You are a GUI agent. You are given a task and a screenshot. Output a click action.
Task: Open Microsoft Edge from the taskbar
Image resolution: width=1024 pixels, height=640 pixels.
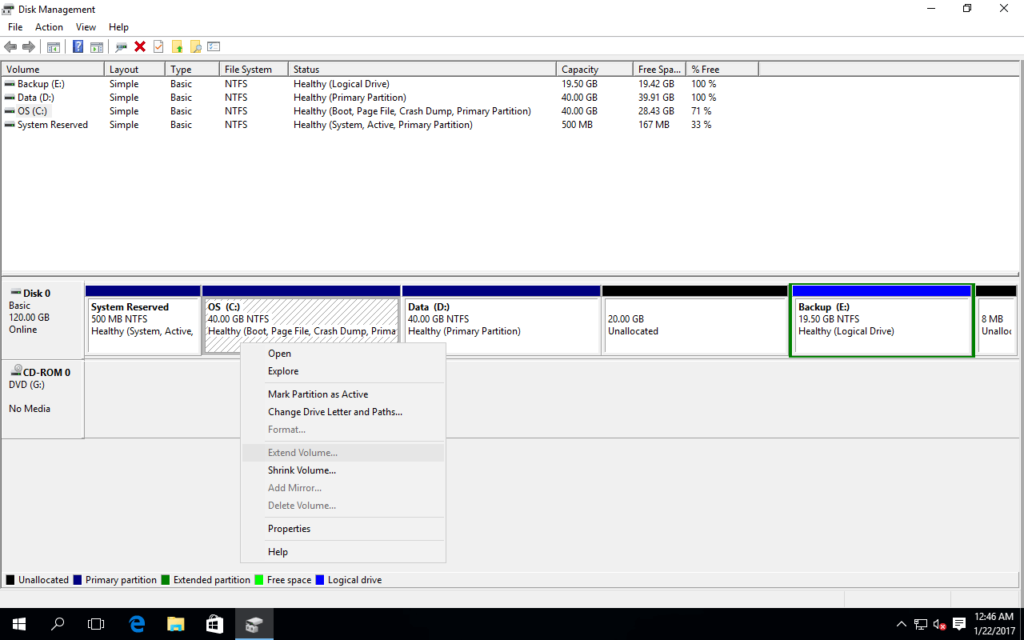click(x=137, y=623)
